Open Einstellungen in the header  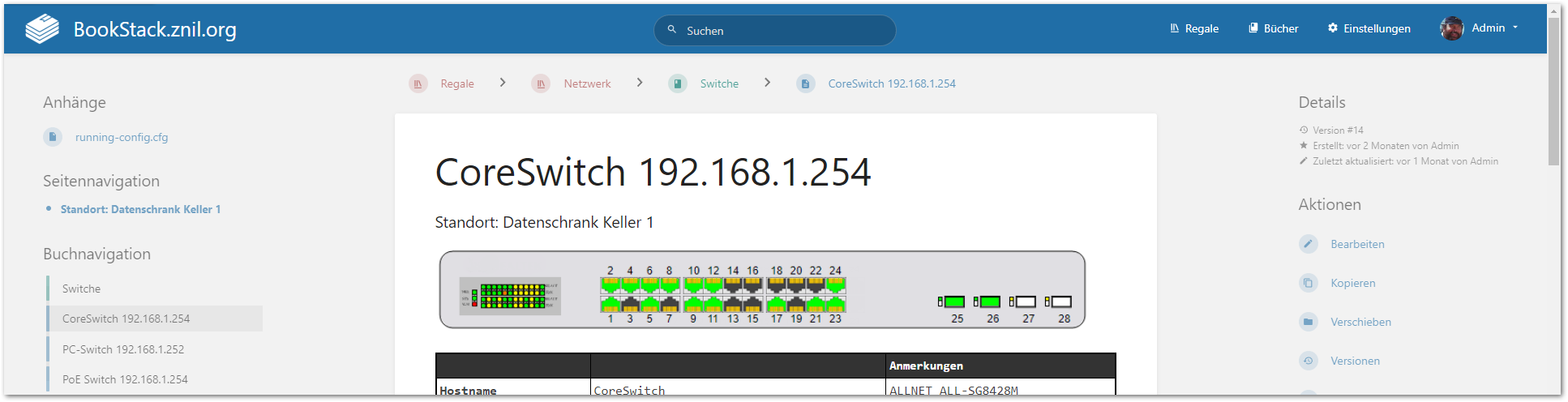tap(1369, 28)
